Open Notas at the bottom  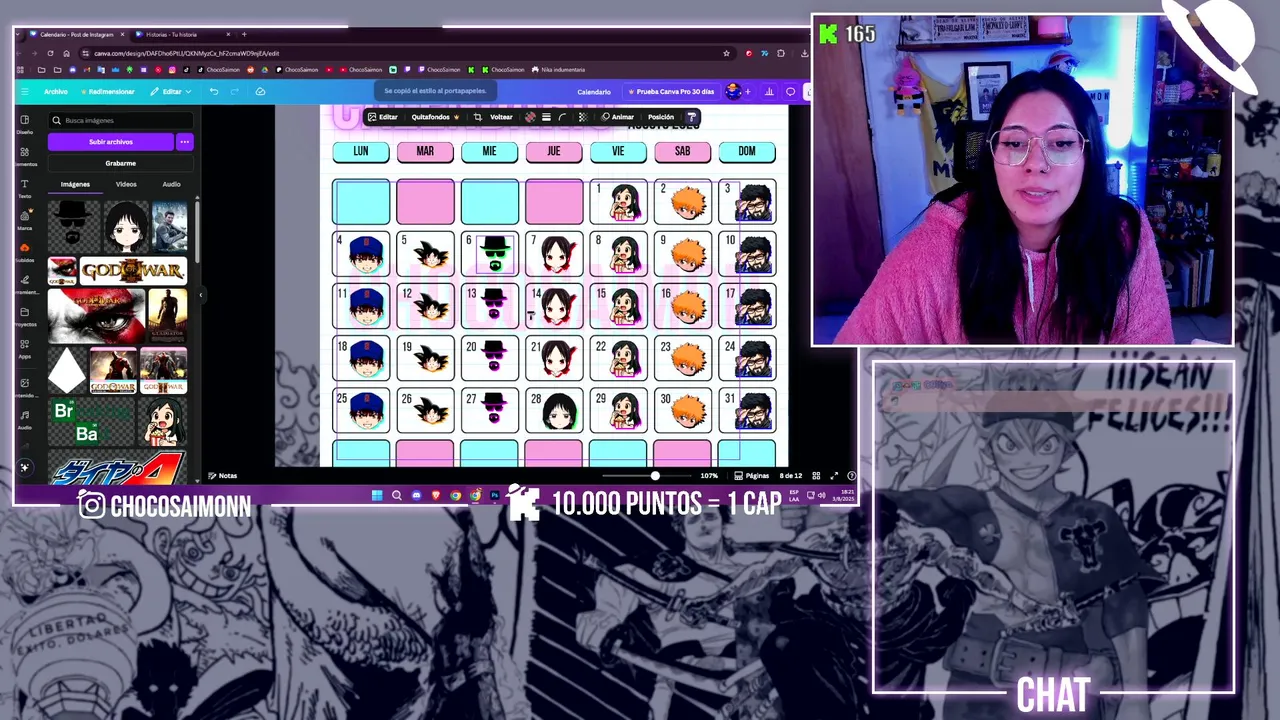point(223,476)
